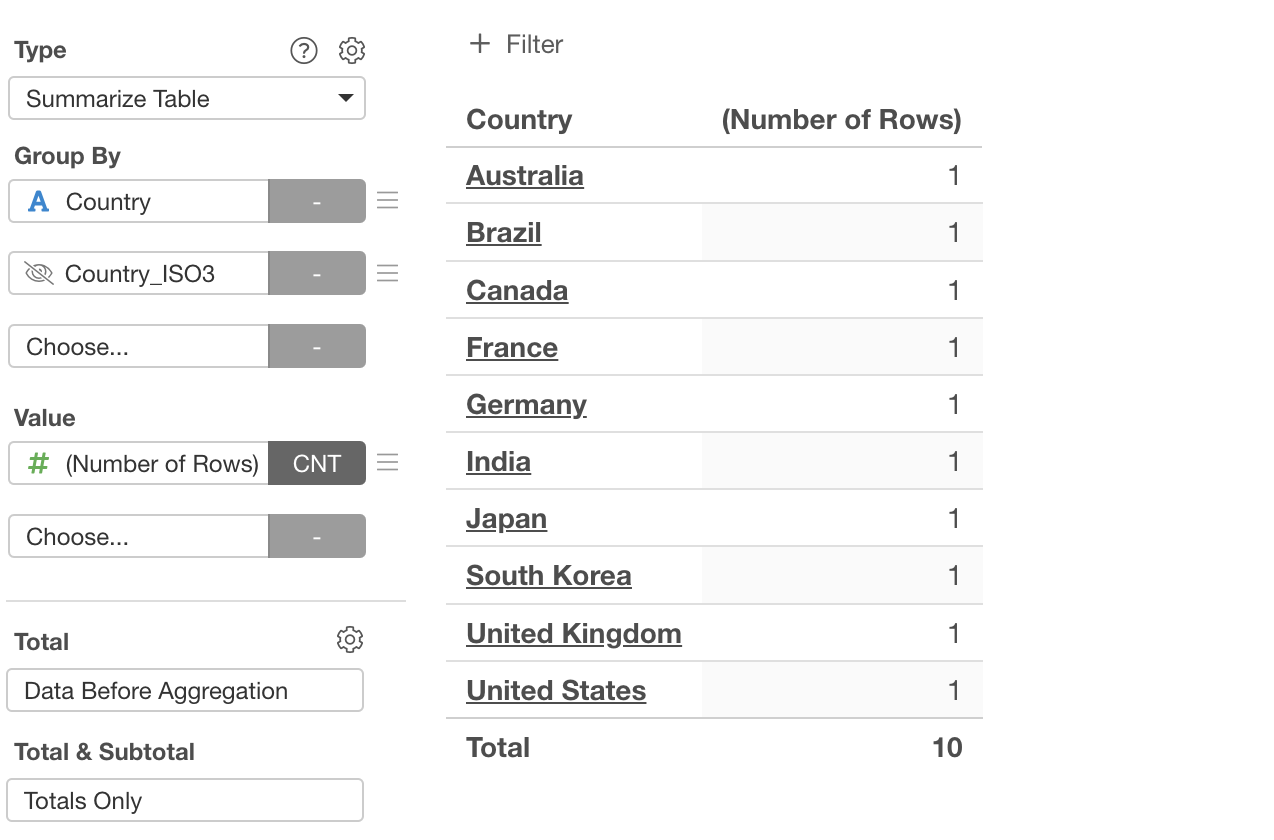The width and height of the screenshot is (1274, 840).
Task: Click the CNT aggregation function button
Action: 317,464
